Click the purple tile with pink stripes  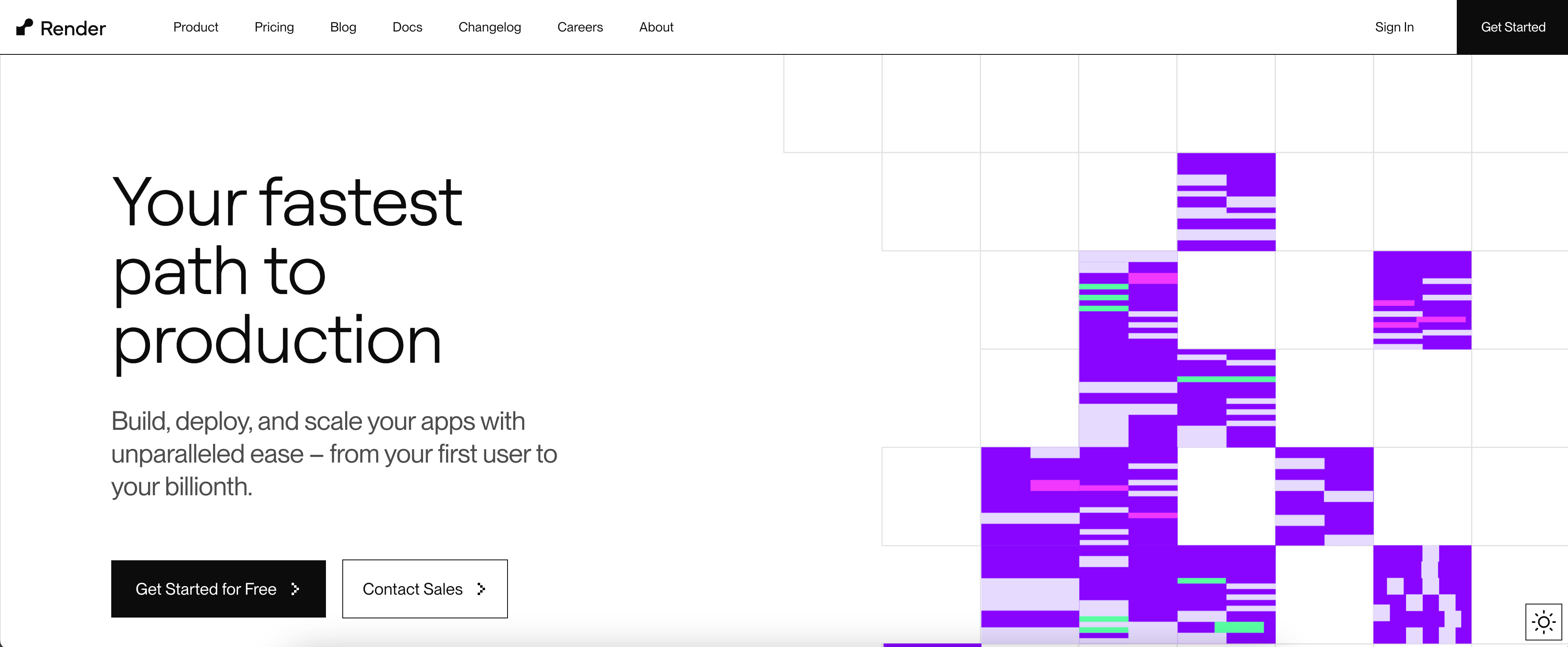click(1422, 300)
